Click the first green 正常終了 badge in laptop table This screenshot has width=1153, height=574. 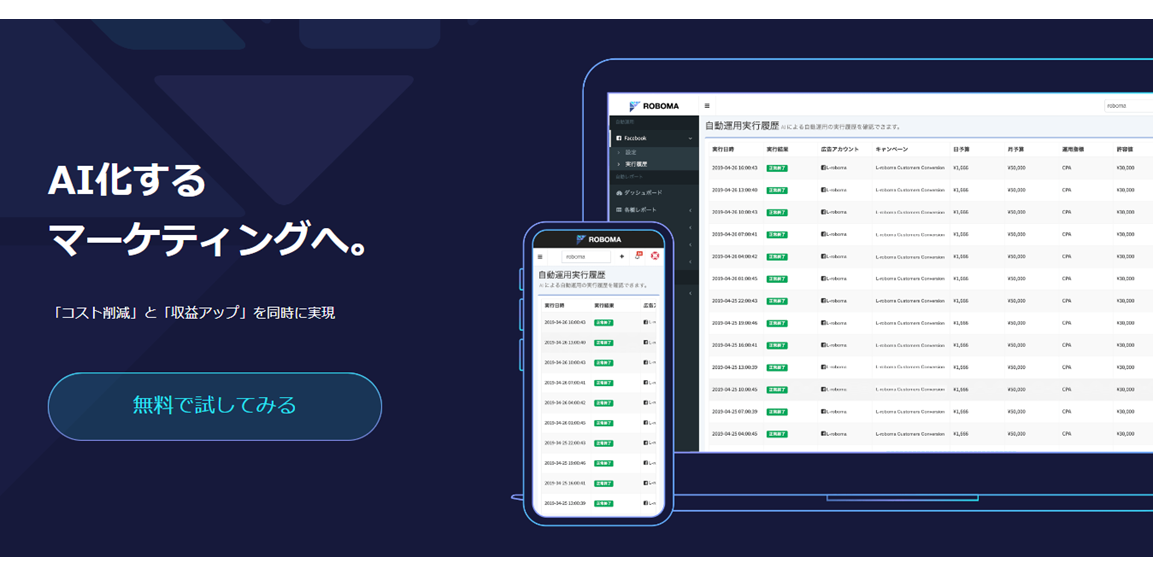click(777, 168)
